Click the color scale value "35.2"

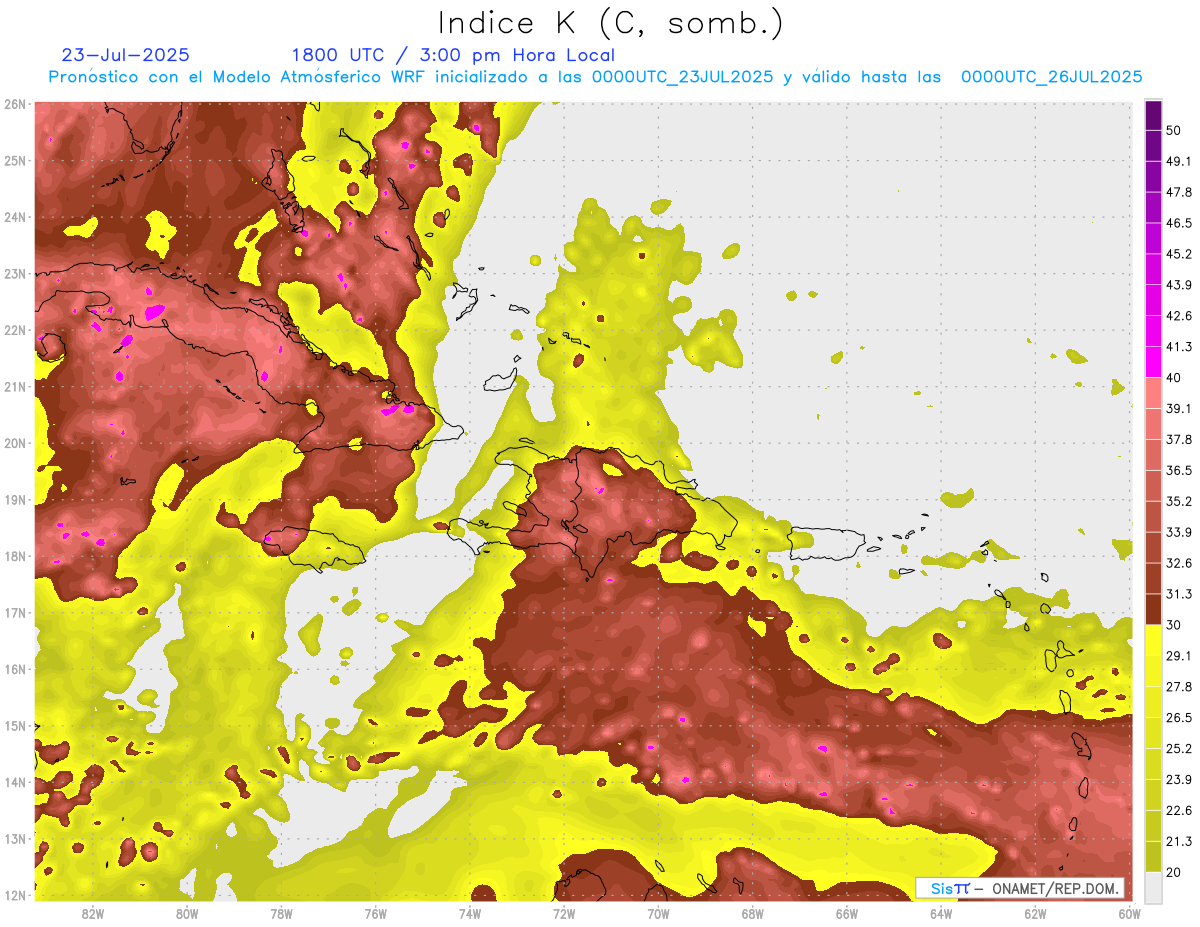[x=1179, y=500]
